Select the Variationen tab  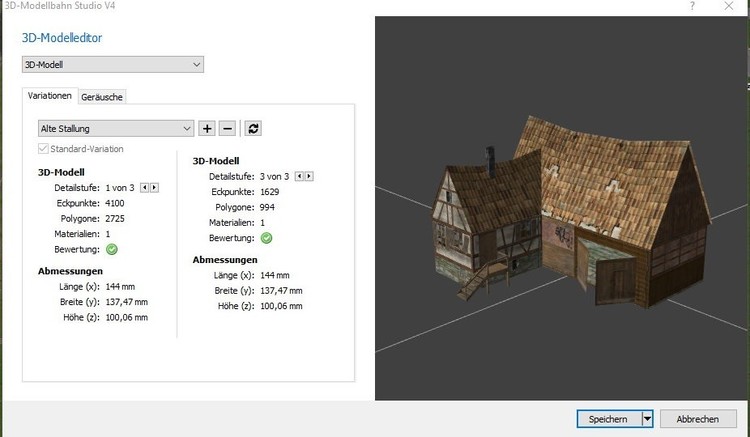coord(50,96)
